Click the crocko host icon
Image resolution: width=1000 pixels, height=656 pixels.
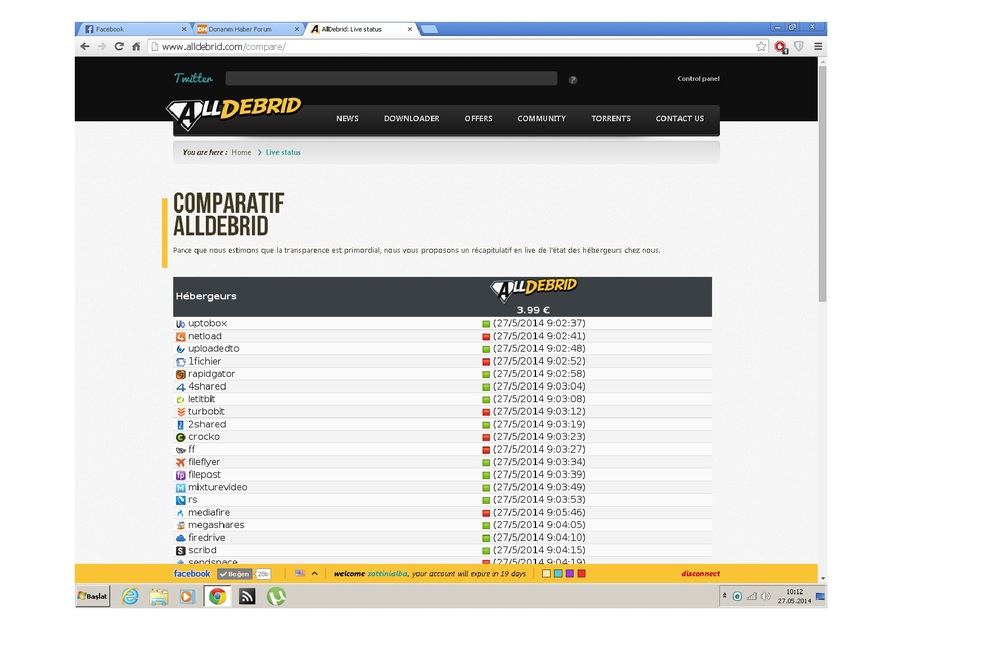point(180,437)
